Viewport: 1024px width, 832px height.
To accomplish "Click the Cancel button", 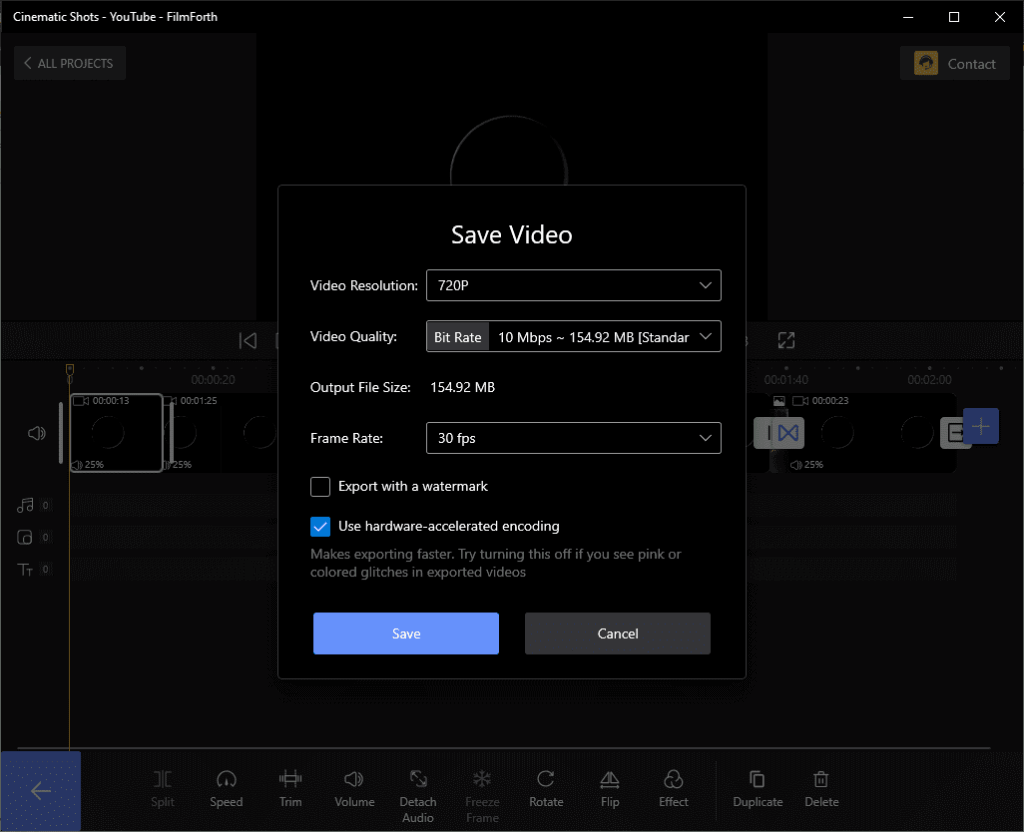I will click(617, 633).
